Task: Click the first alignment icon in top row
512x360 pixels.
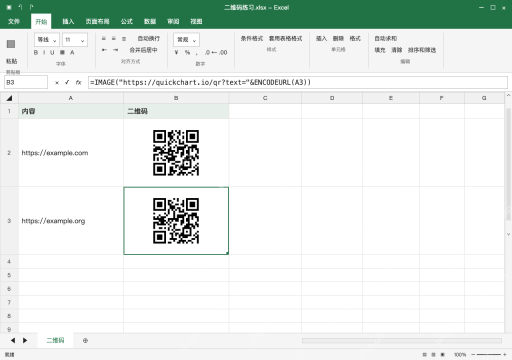Action: tap(104, 39)
